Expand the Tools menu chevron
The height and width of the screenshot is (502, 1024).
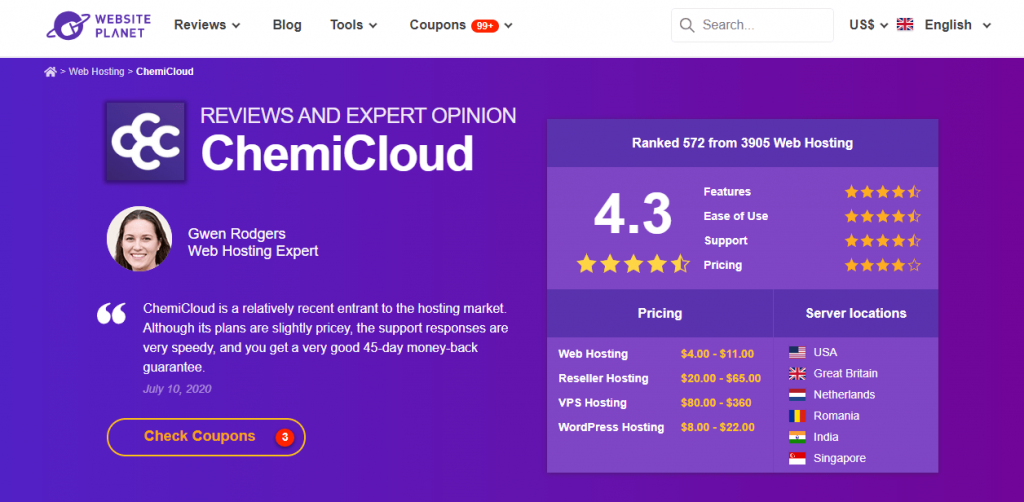click(x=373, y=25)
